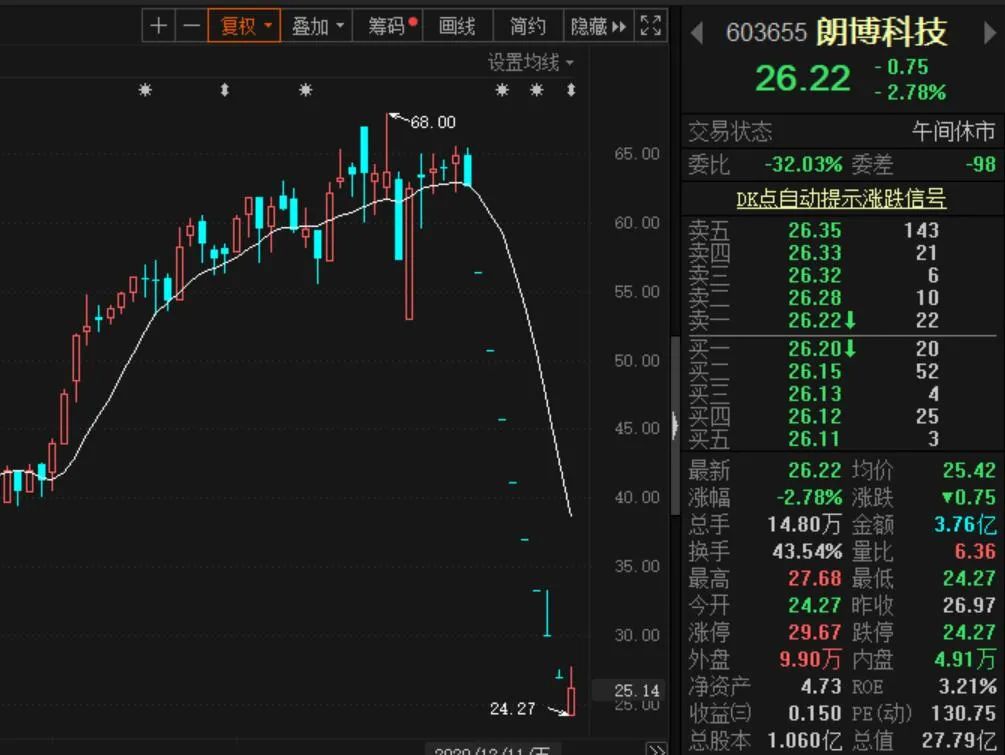Select 买四 price 26.12

(x=815, y=416)
